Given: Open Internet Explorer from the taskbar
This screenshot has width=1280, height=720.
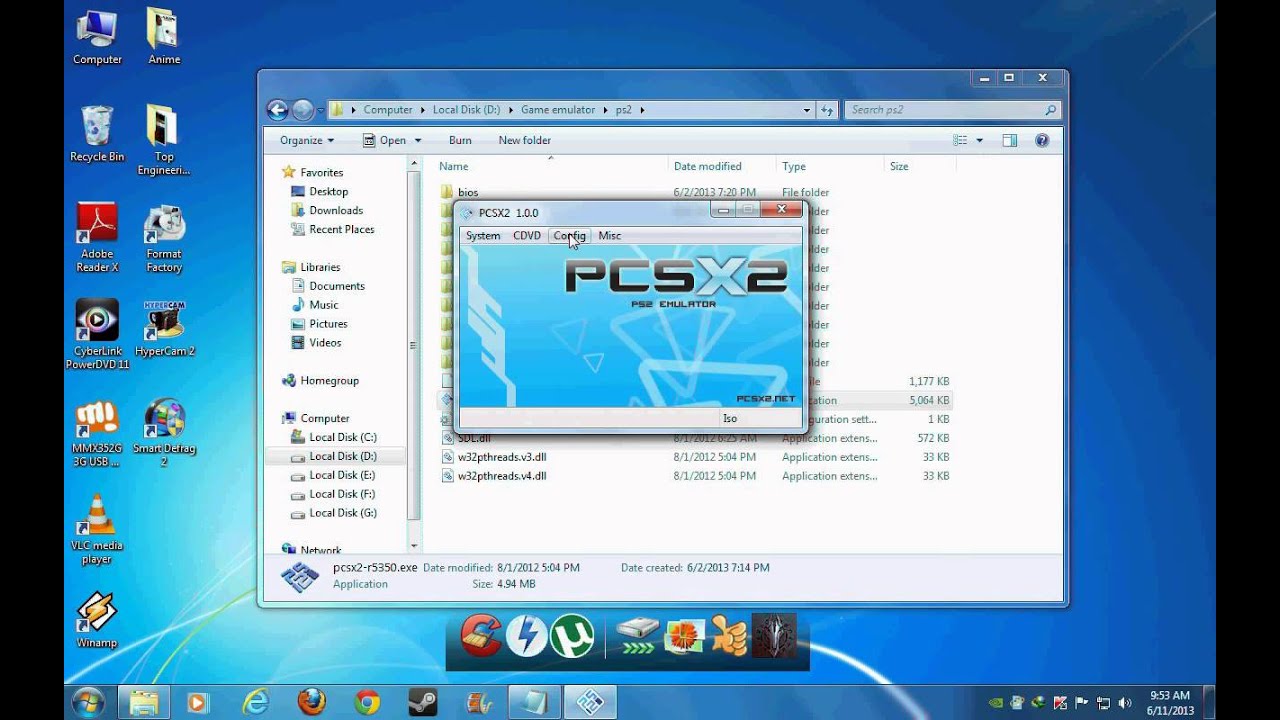Looking at the screenshot, I should [x=255, y=703].
